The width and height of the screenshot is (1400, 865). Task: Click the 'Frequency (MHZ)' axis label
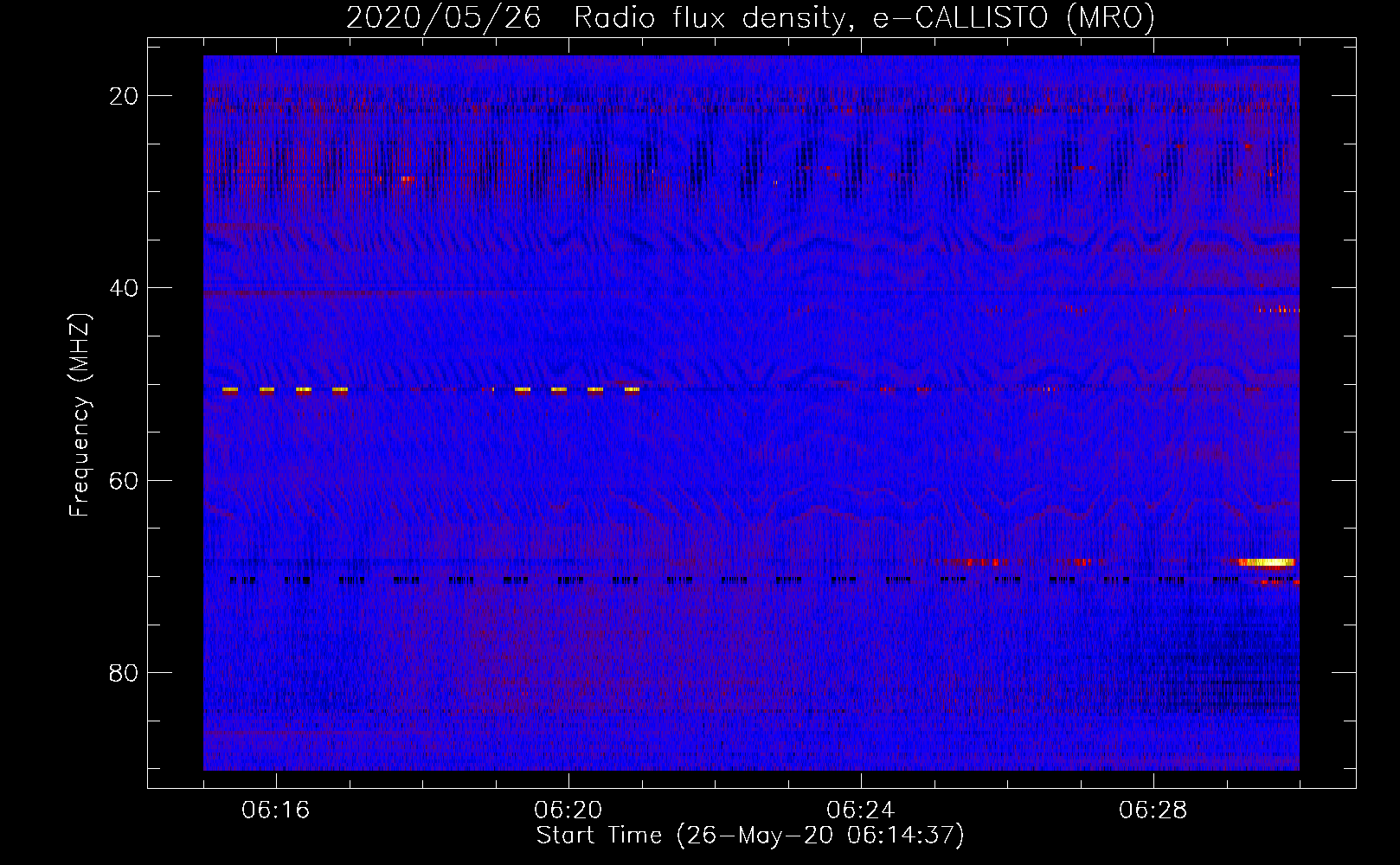point(80,415)
